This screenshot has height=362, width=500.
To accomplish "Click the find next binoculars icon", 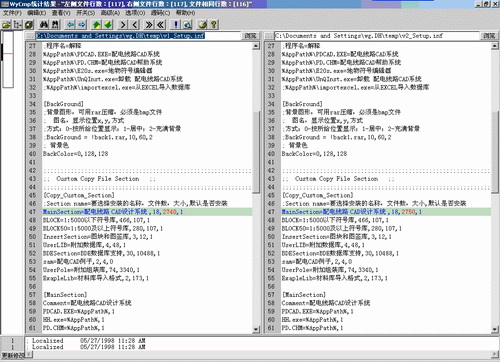I will click(55, 25).
